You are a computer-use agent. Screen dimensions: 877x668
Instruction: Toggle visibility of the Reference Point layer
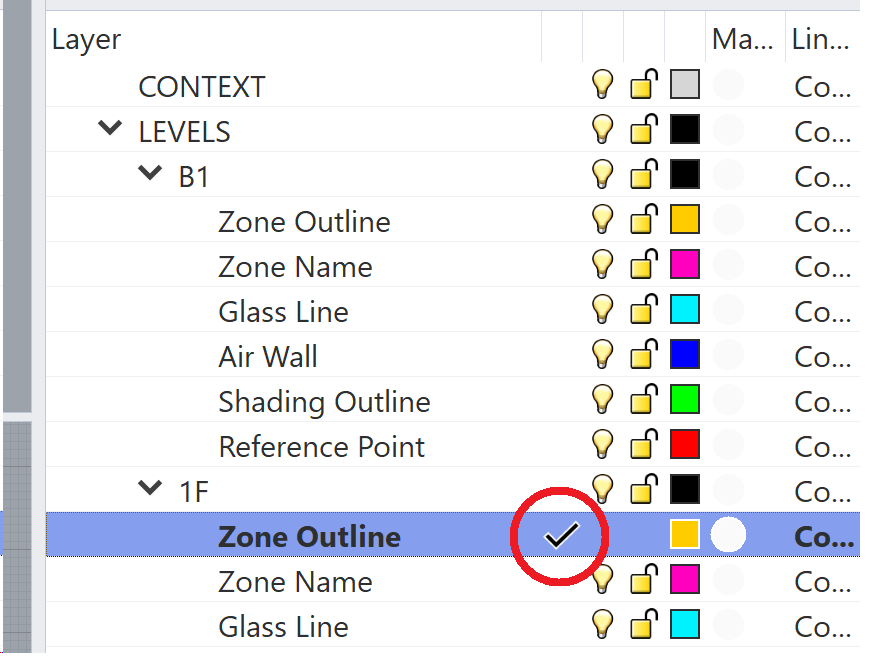point(602,445)
